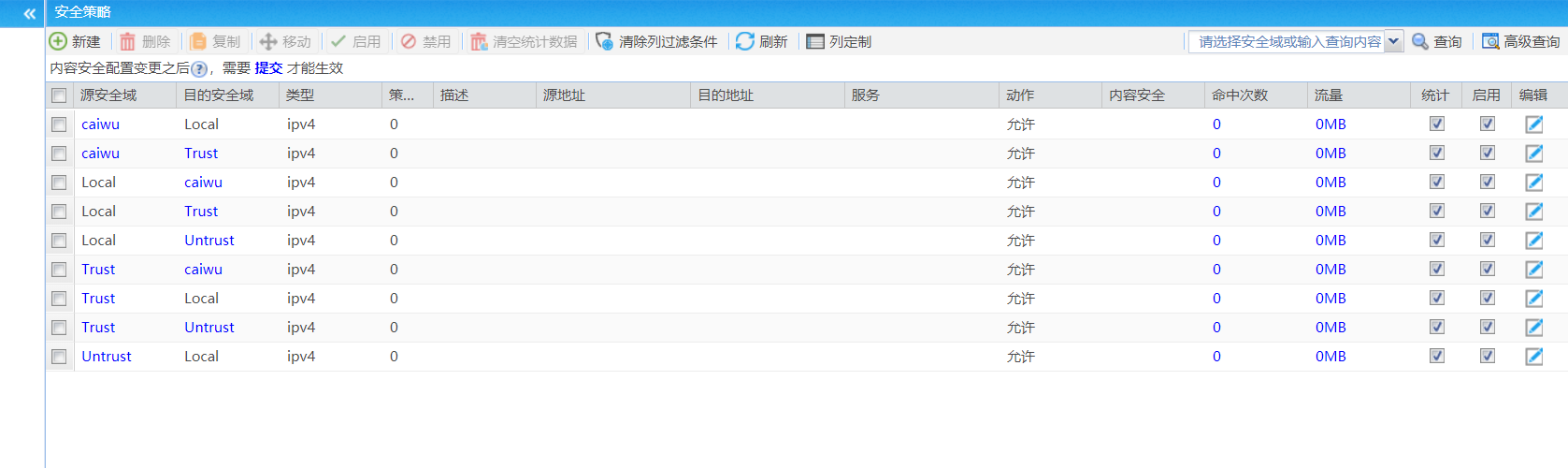Sort by 目的安全域 column header

227,95
